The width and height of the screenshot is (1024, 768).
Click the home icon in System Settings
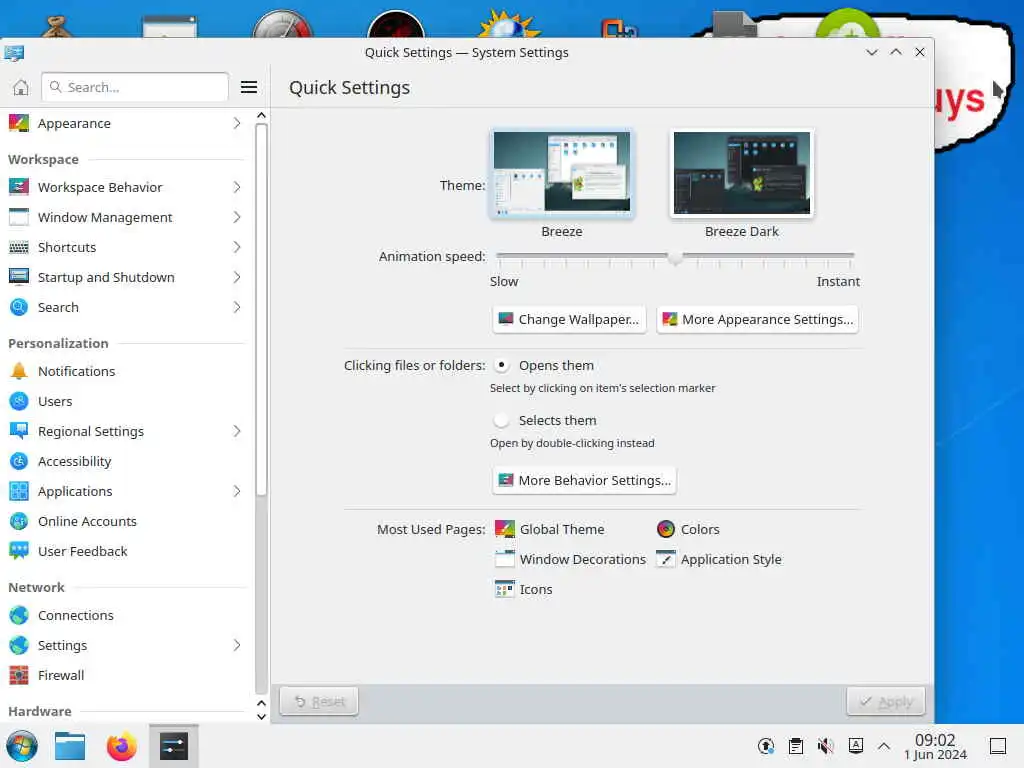[x=21, y=87]
